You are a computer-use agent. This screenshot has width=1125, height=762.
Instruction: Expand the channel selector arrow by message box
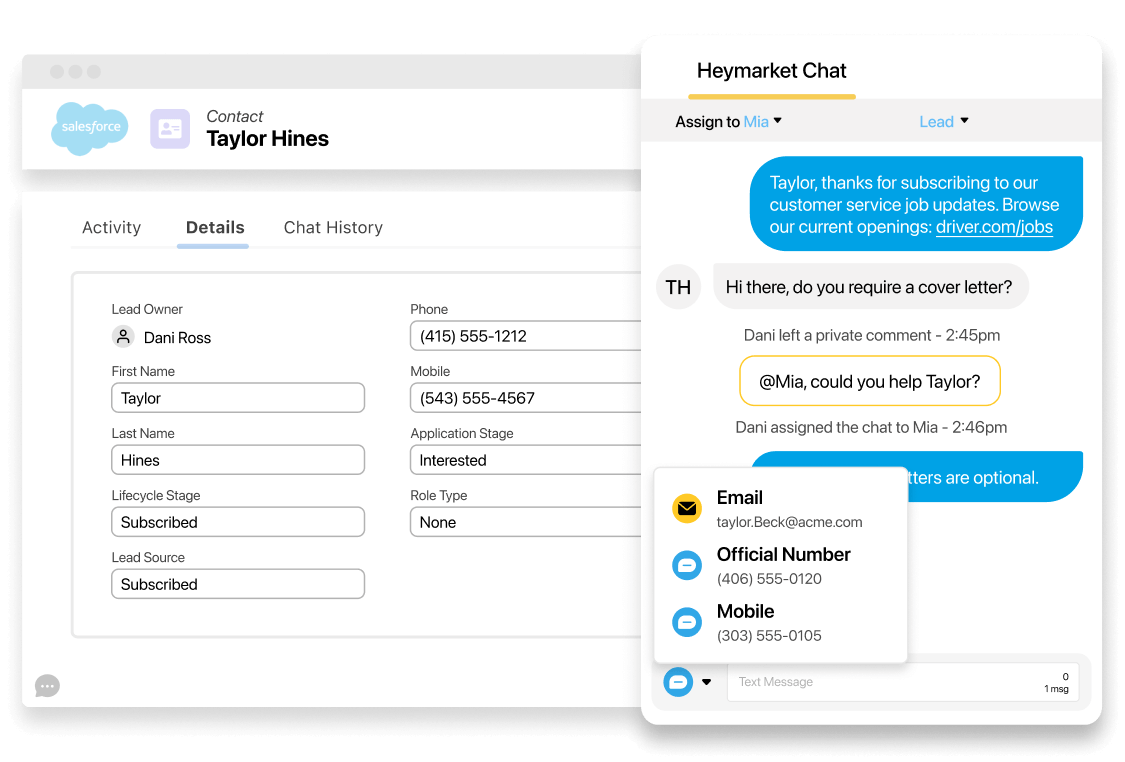click(707, 682)
